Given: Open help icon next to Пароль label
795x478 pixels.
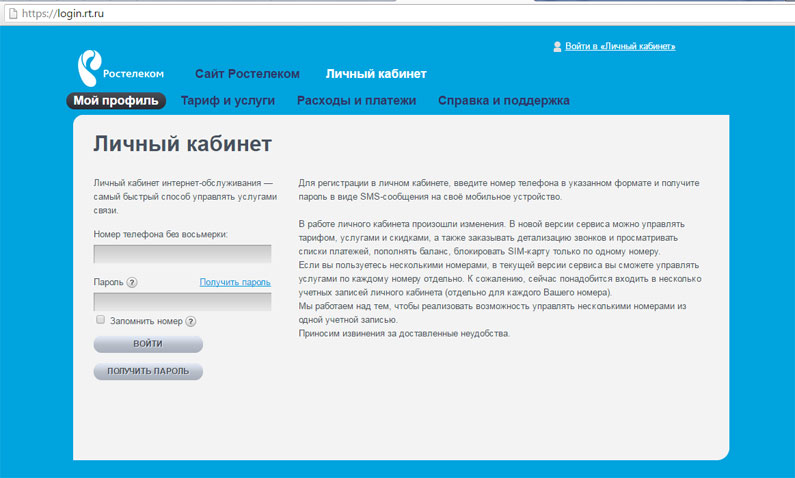Looking at the screenshot, I should pos(132,283).
